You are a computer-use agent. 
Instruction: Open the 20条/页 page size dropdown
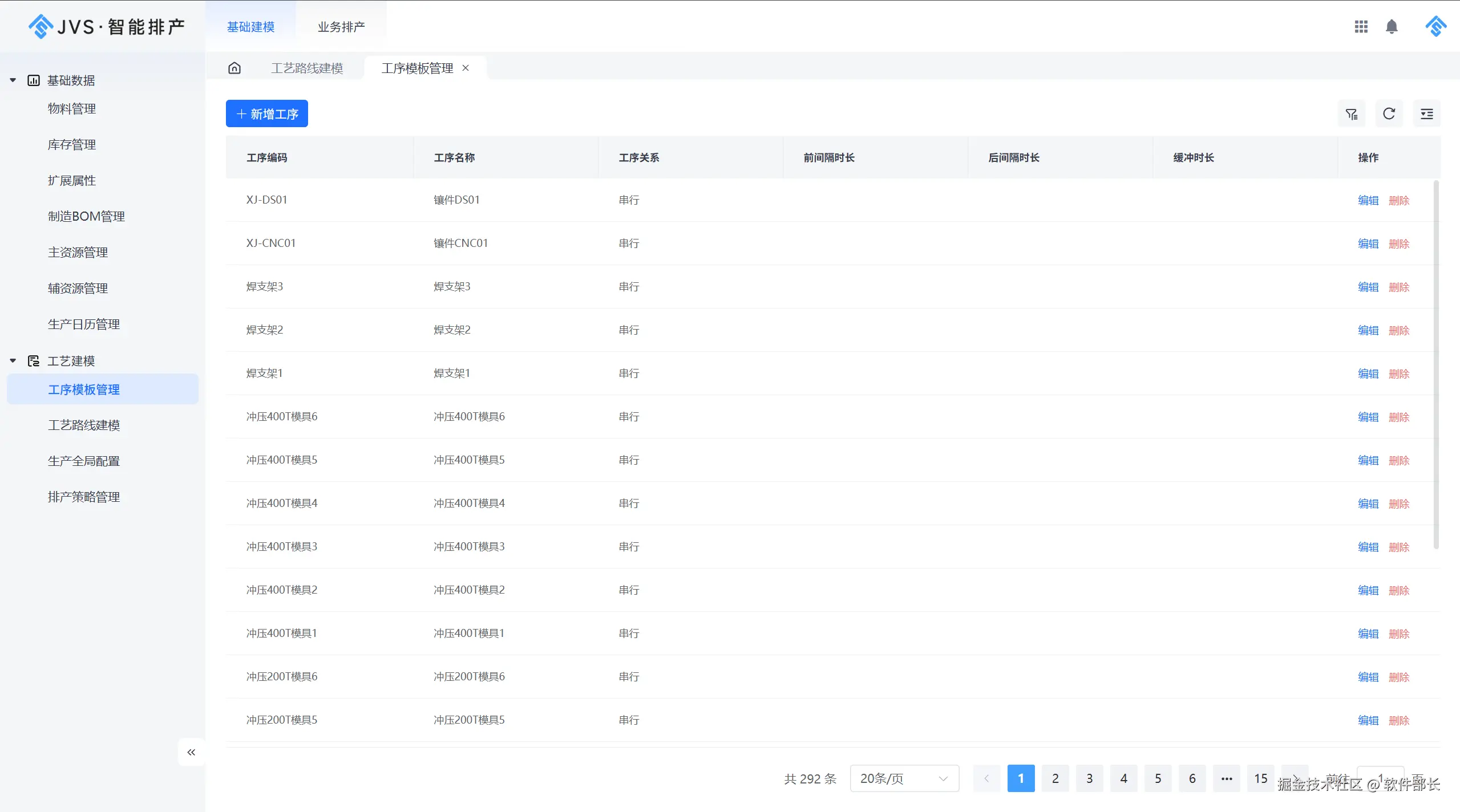[x=904, y=778]
